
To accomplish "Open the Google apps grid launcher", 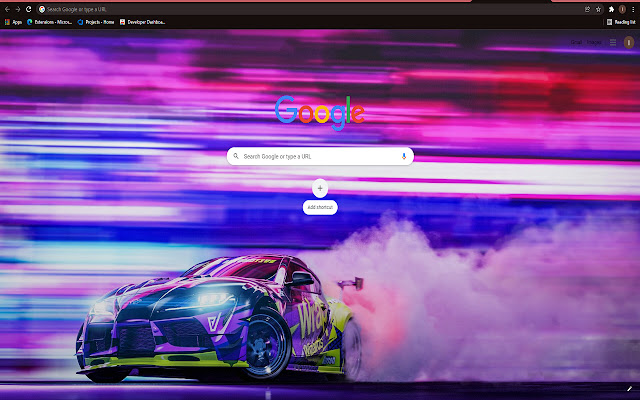I will coord(613,42).
